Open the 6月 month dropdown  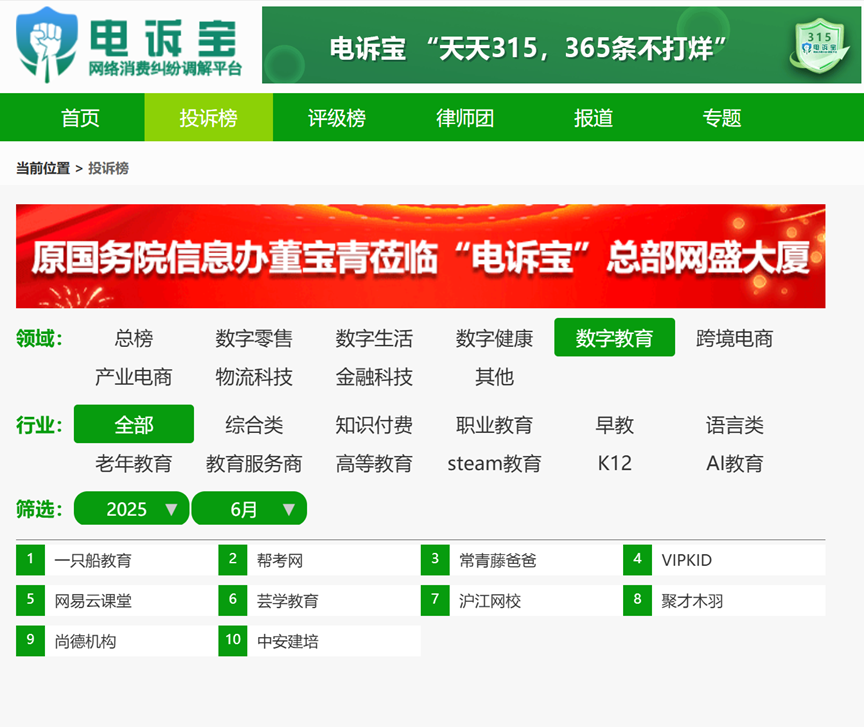(249, 508)
